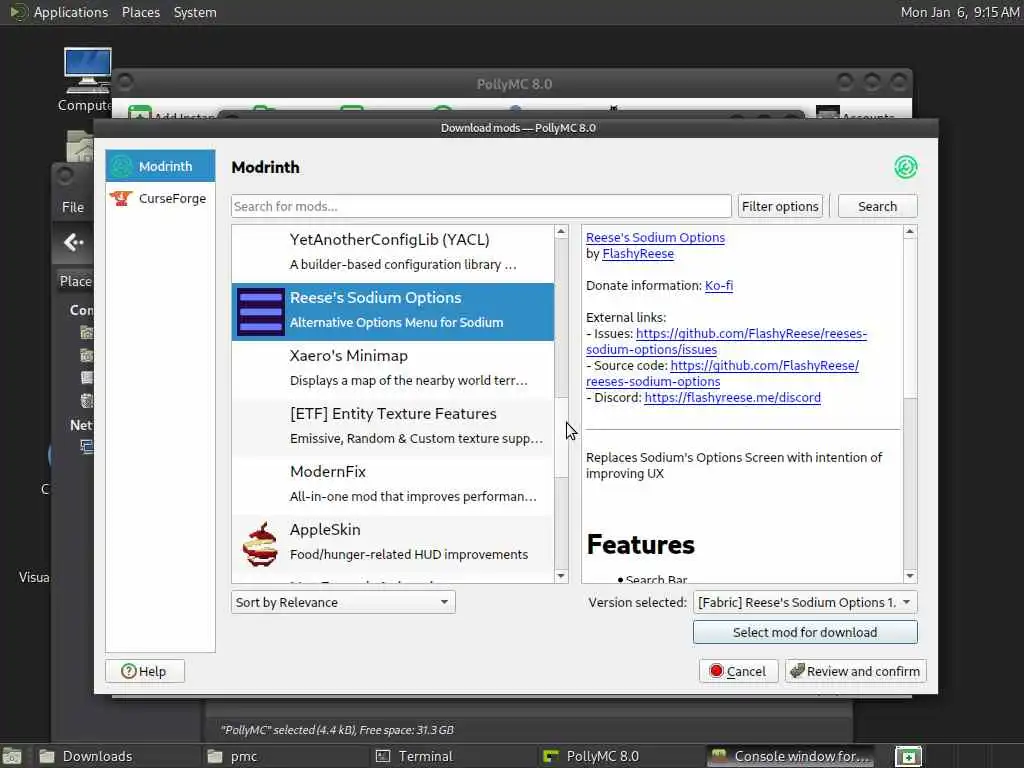The image size is (1024, 768).
Task: Click the Modrinth logo icon at top right
Action: pos(905,167)
